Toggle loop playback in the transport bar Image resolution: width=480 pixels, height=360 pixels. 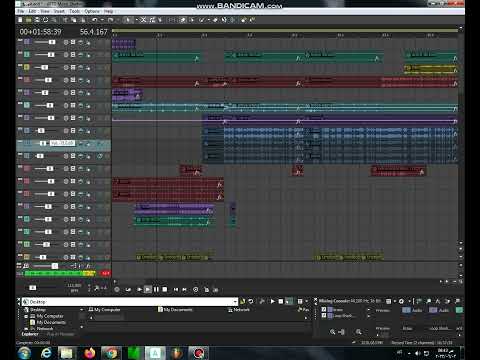pos(128,290)
